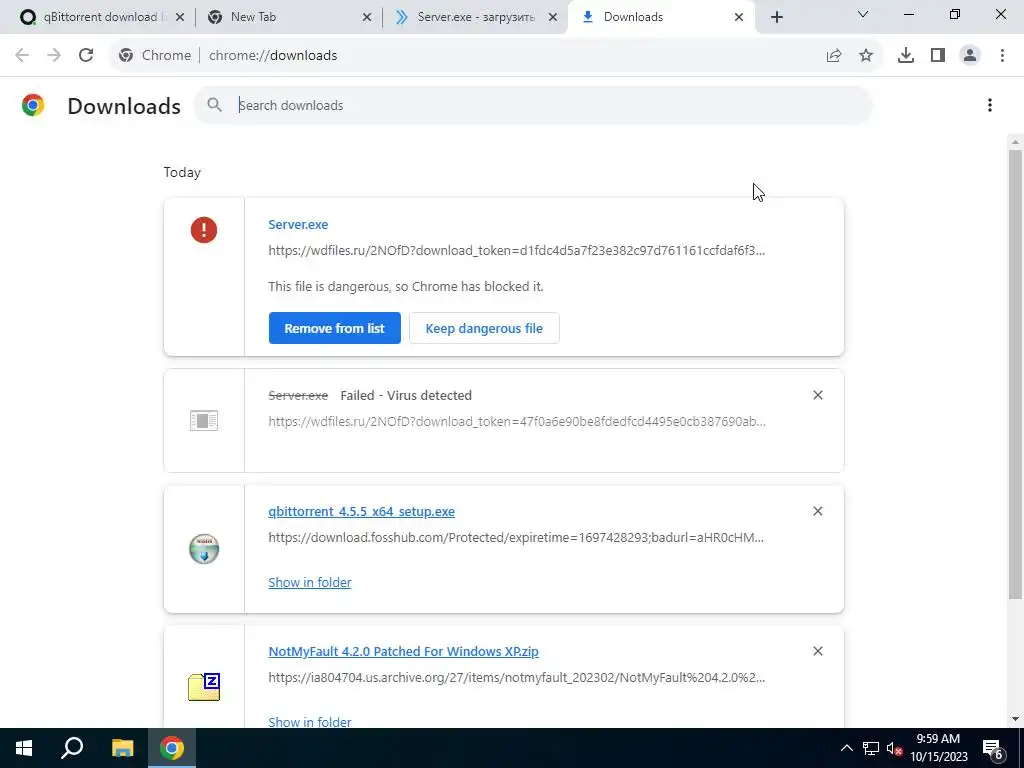1024x768 pixels.
Task: Open the Windows Start menu
Action: [24, 748]
